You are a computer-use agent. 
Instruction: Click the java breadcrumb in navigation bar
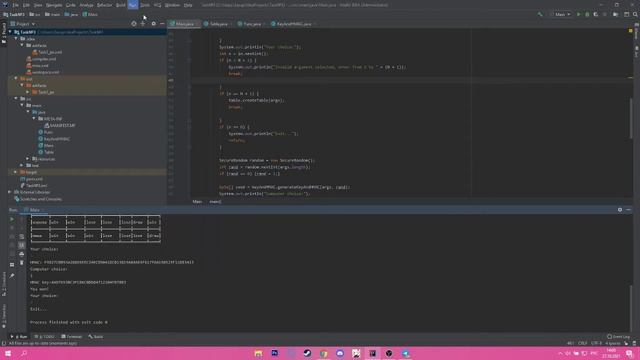(71, 14)
